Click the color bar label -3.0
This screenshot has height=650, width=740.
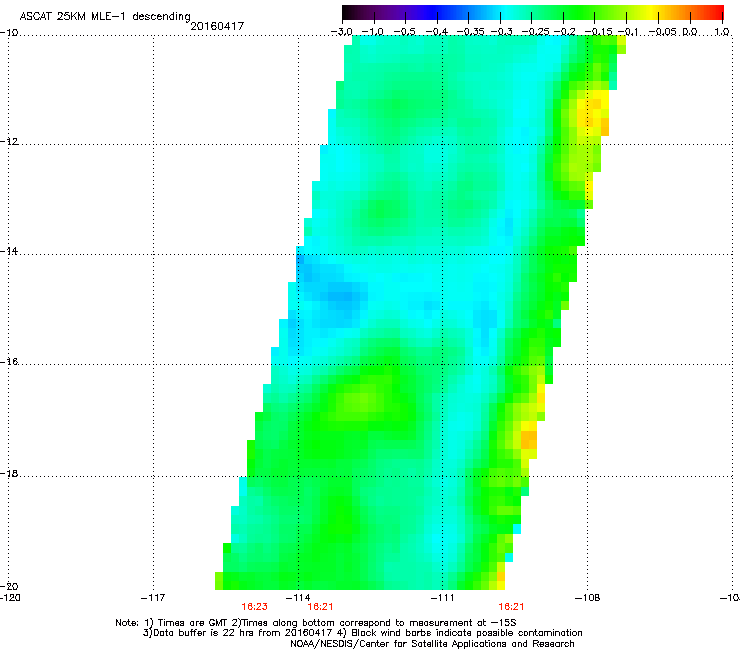click(x=341, y=32)
